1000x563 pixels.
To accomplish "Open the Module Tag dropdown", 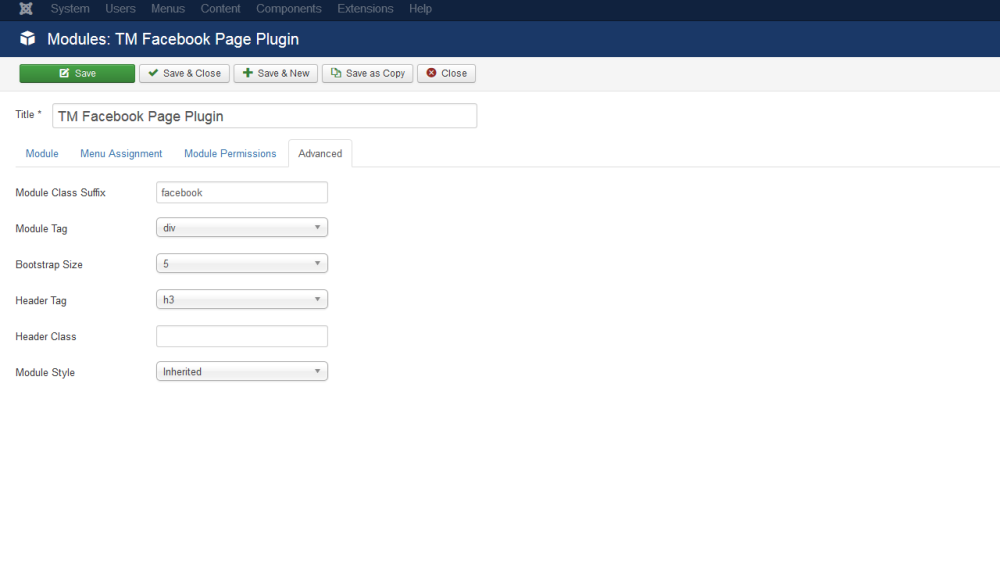I will pyautogui.click(x=242, y=228).
